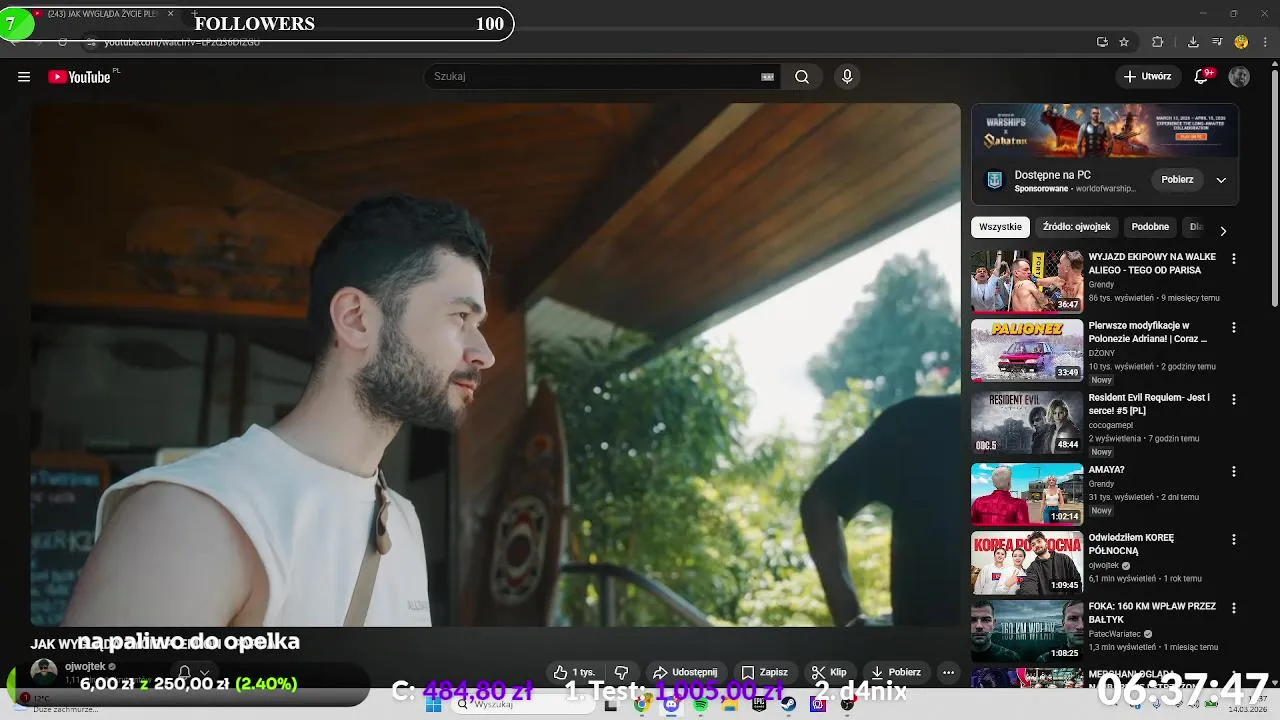Open the browser extensions puzzle icon
The width and height of the screenshot is (1280, 720).
tap(1158, 42)
